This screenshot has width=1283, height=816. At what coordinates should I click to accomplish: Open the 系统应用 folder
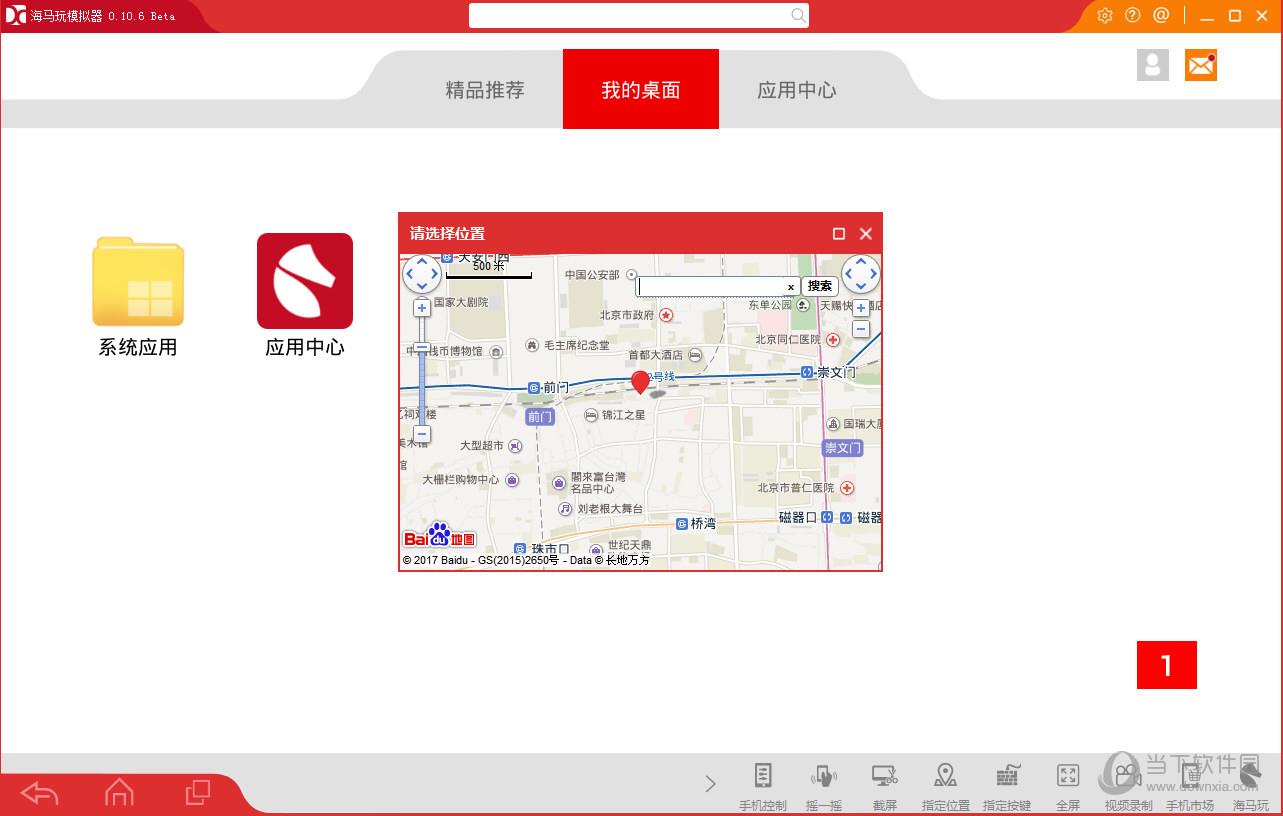click(138, 297)
